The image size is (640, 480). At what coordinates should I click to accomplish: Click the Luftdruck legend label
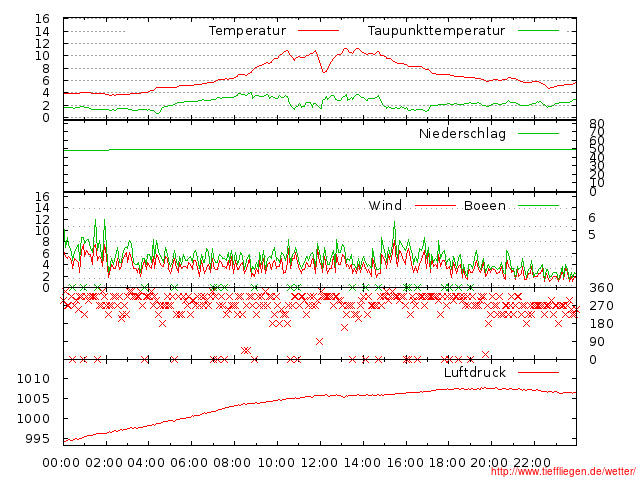[475, 372]
